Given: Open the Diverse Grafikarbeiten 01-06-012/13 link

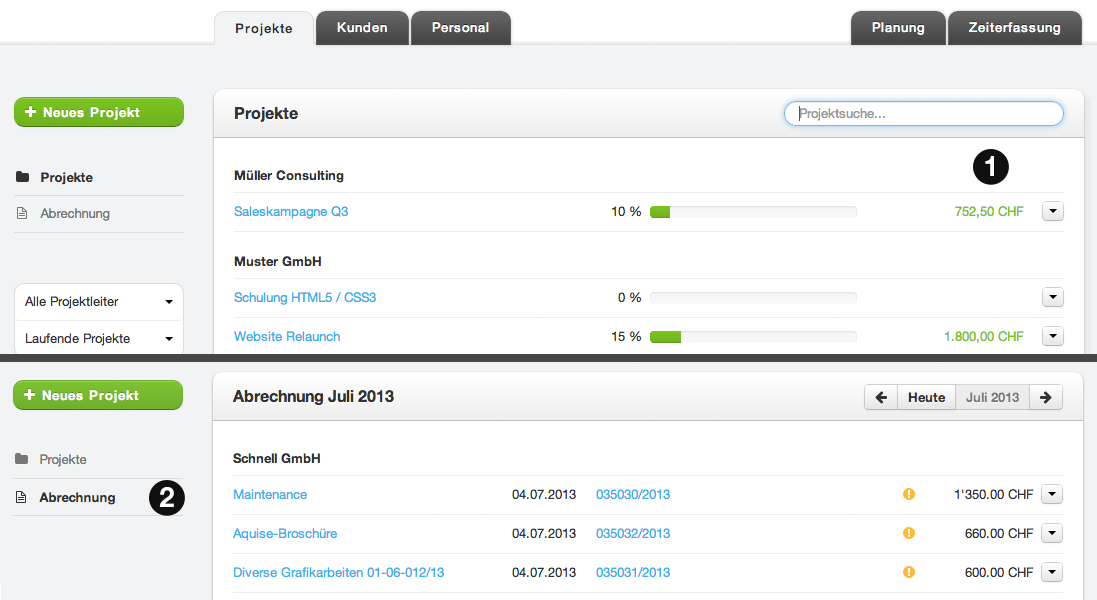Looking at the screenshot, I should click(339, 573).
